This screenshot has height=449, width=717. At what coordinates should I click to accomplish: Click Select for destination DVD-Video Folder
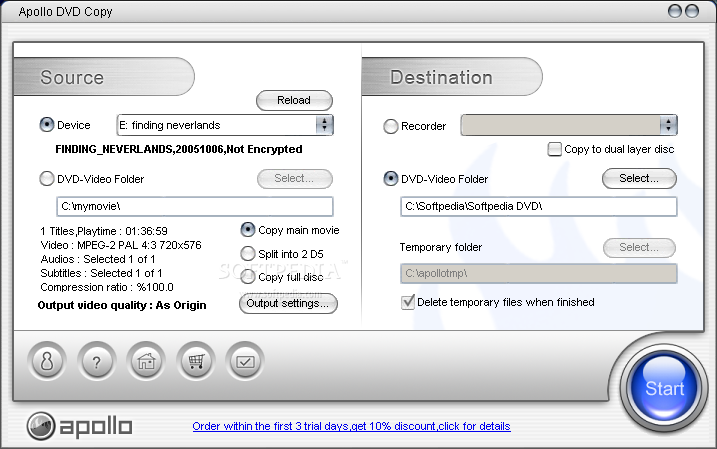639,179
